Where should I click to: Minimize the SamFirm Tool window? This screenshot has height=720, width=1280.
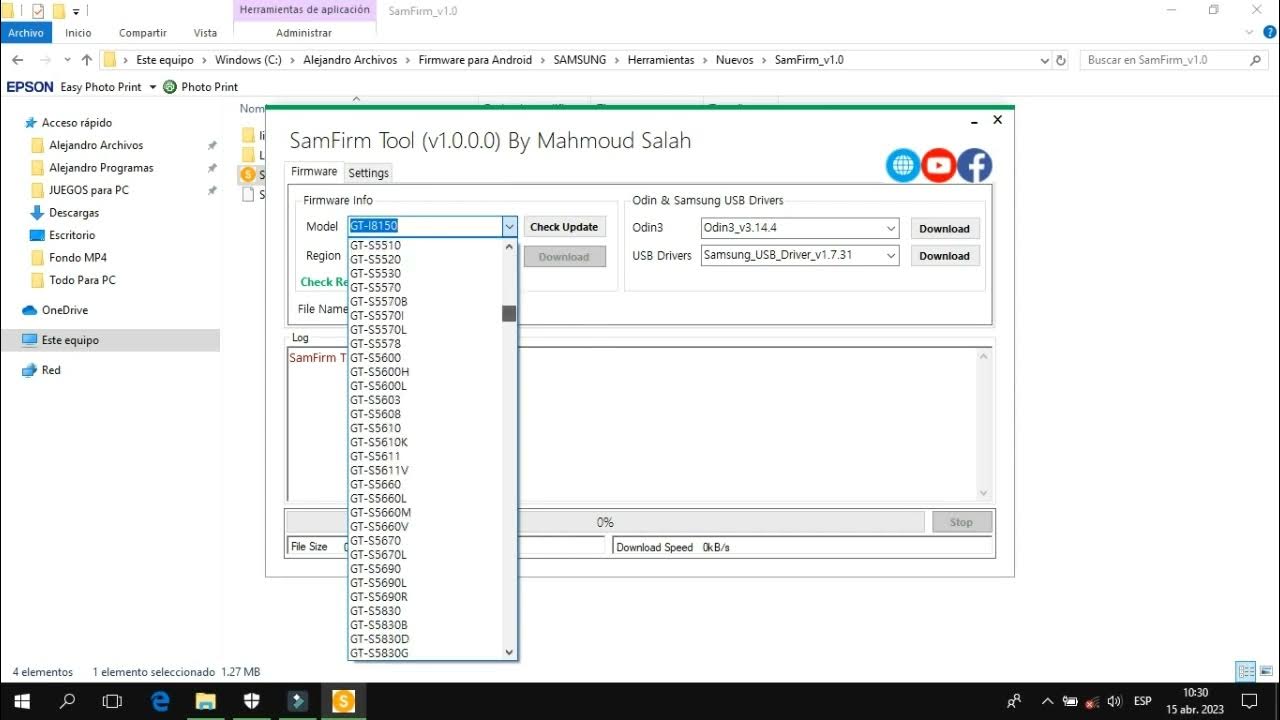tap(974, 120)
